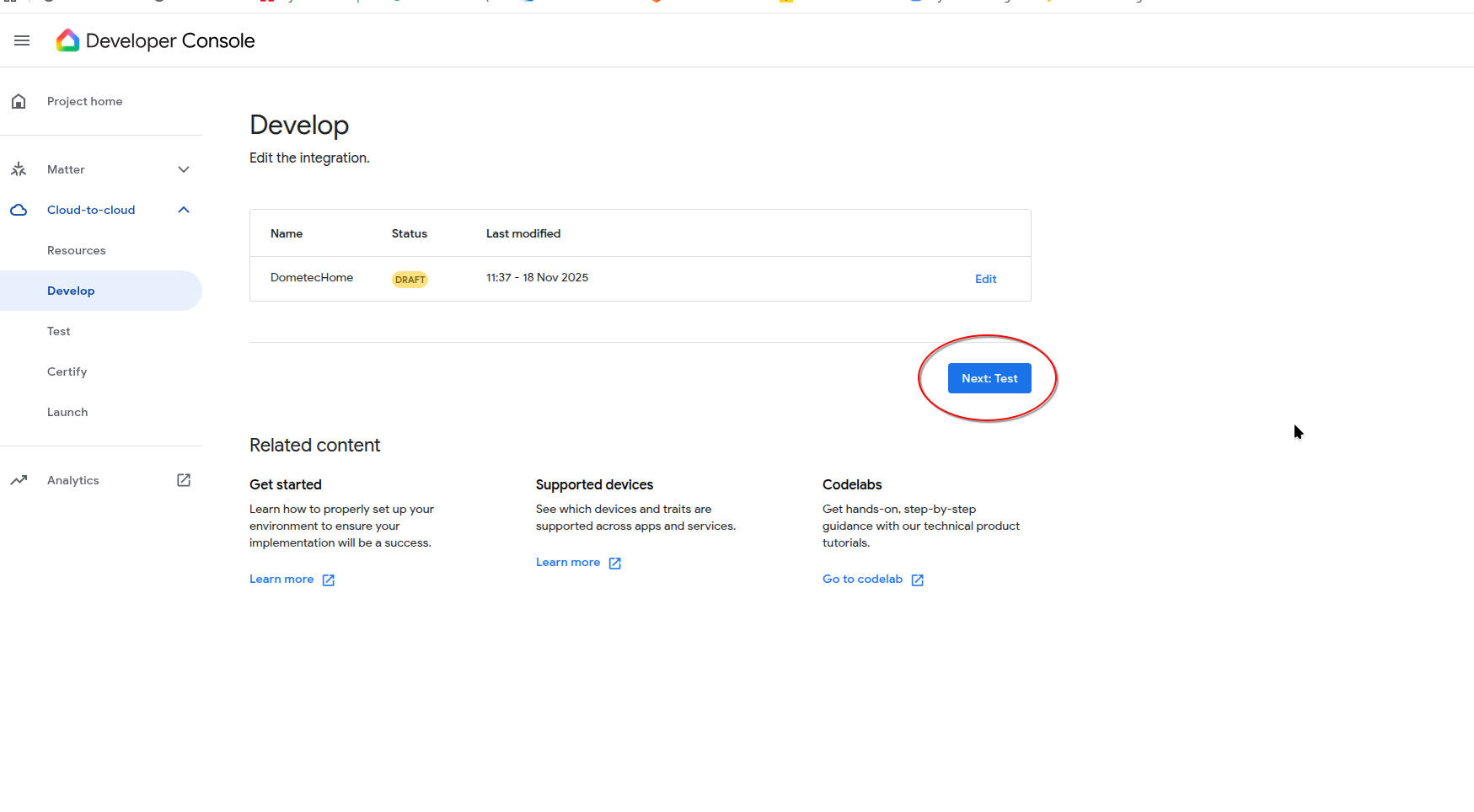1474x812 pixels.
Task: Click the Google Home Developer Console logo
Action: 67,40
